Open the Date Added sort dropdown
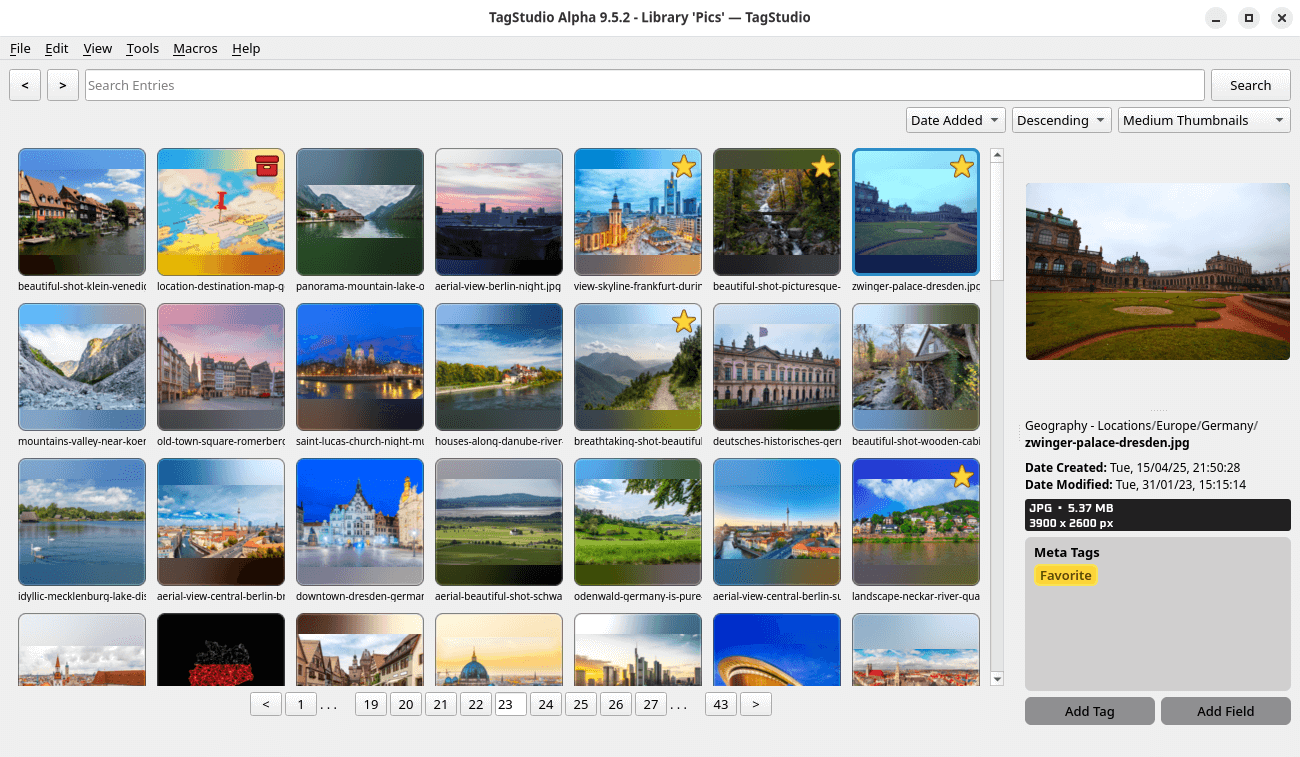The height and width of the screenshot is (757, 1300). pos(955,120)
